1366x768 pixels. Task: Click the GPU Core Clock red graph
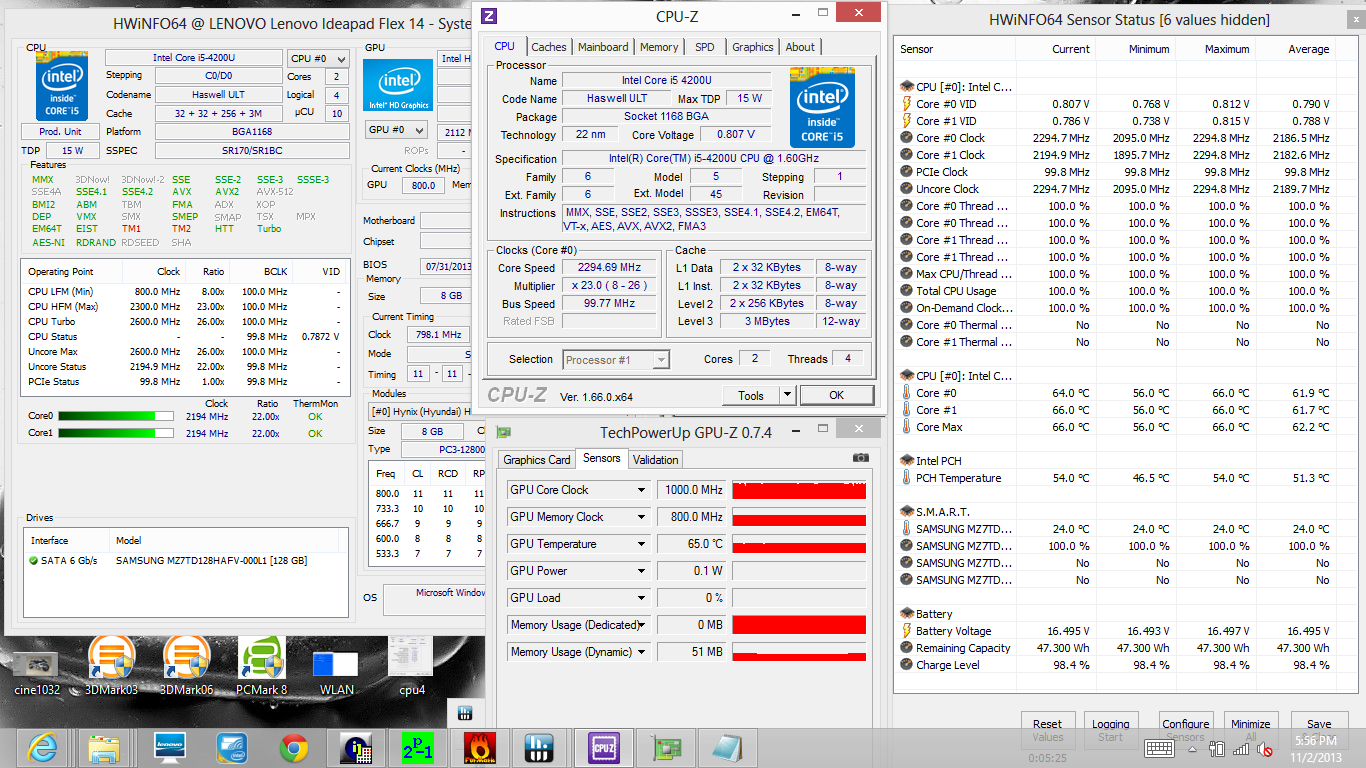click(799, 490)
